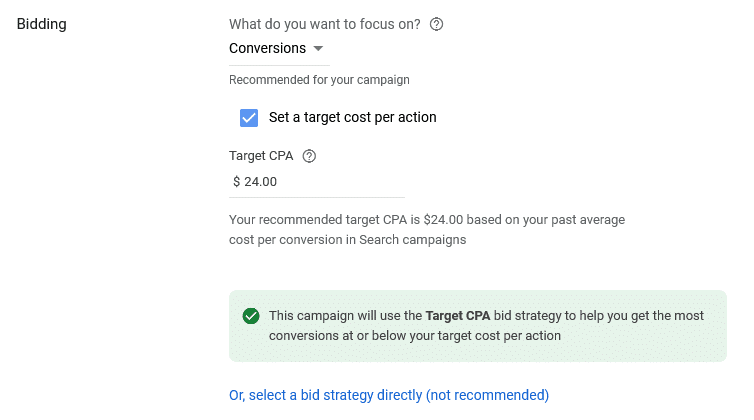Image resolution: width=754 pixels, height=420 pixels.
Task: Uncheck the target cost per action checkbox
Action: click(249, 117)
